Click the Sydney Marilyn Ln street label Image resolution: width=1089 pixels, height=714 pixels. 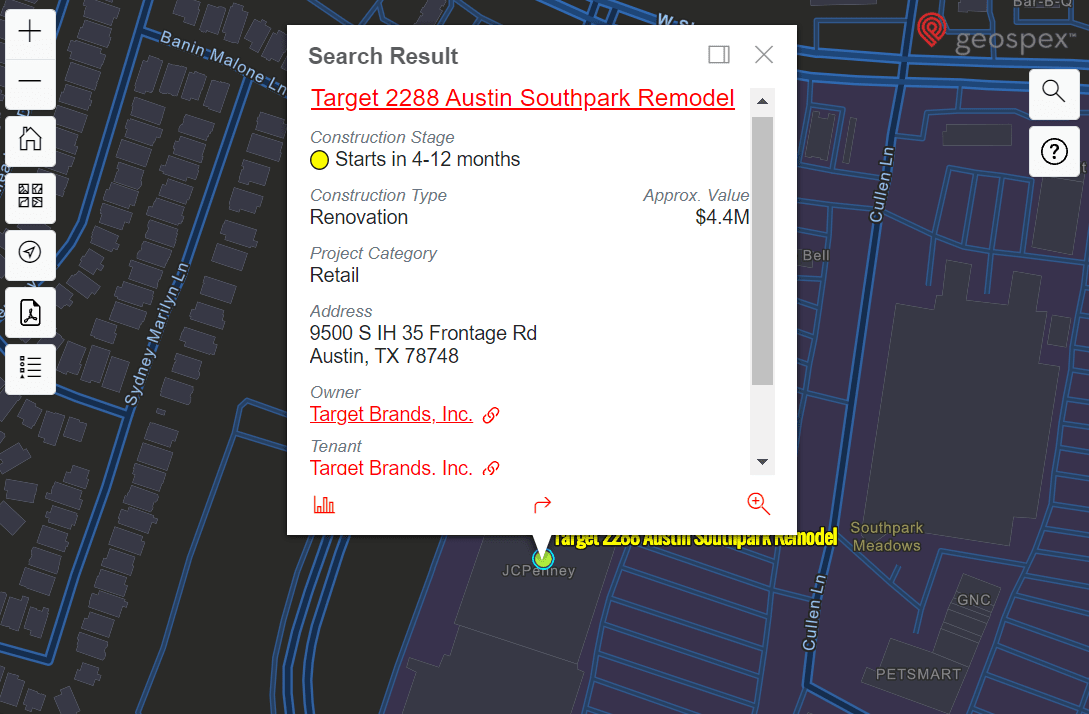pyautogui.click(x=156, y=333)
